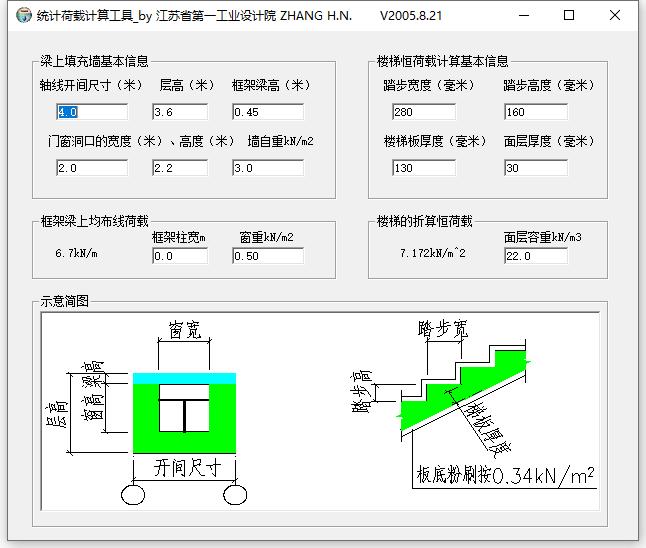This screenshot has width=646, height=548.
Task: Click the 框架梁高 input field showing 0.45
Action: (268, 112)
